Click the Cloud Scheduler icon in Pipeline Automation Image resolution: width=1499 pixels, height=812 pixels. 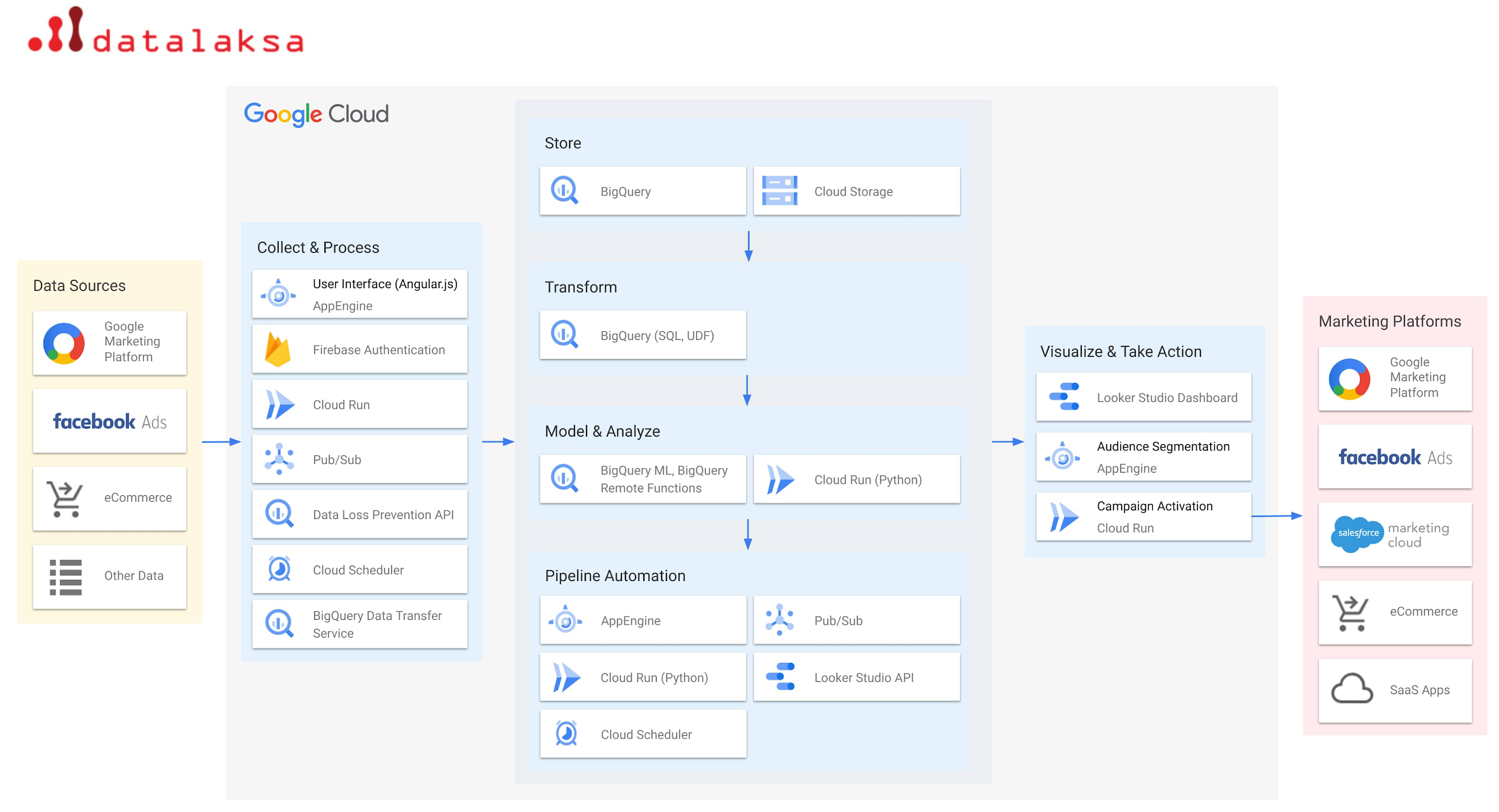(x=566, y=734)
